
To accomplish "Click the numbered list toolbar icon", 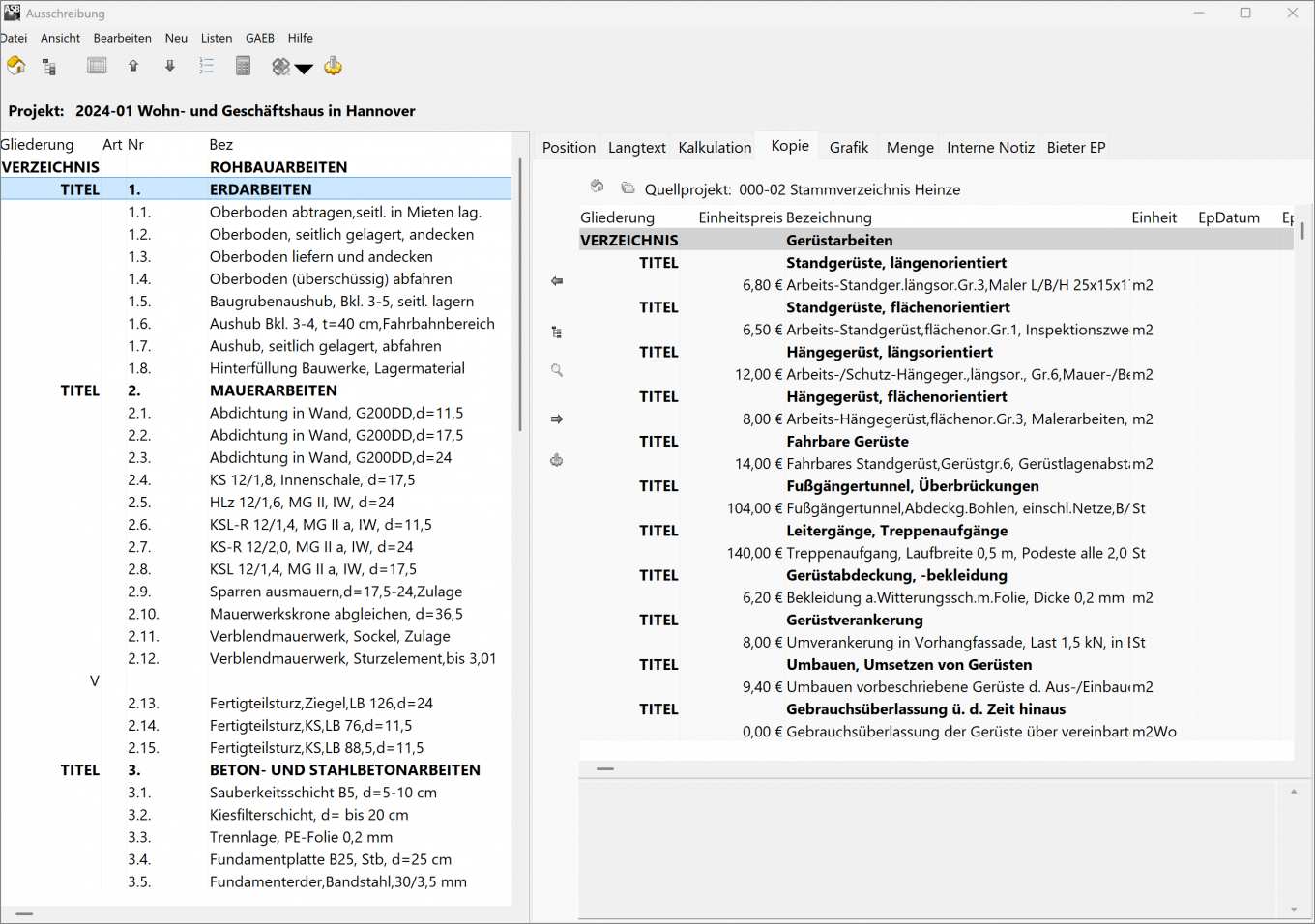I will tap(206, 66).
